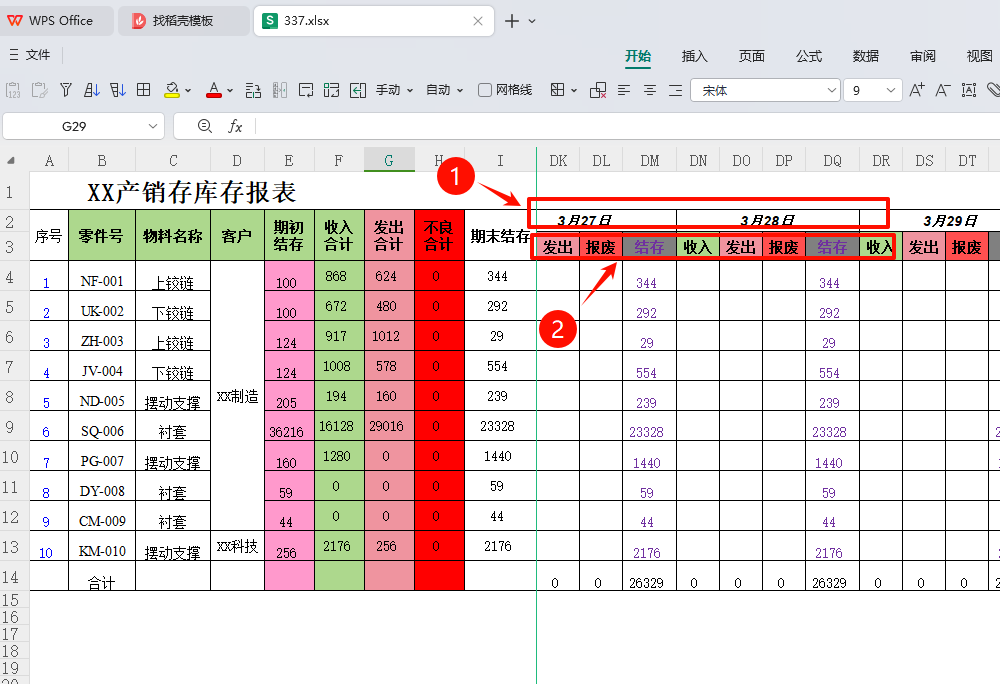This screenshot has height=684, width=1000.
Task: Increase font size with A+ icon
Action: [916, 91]
